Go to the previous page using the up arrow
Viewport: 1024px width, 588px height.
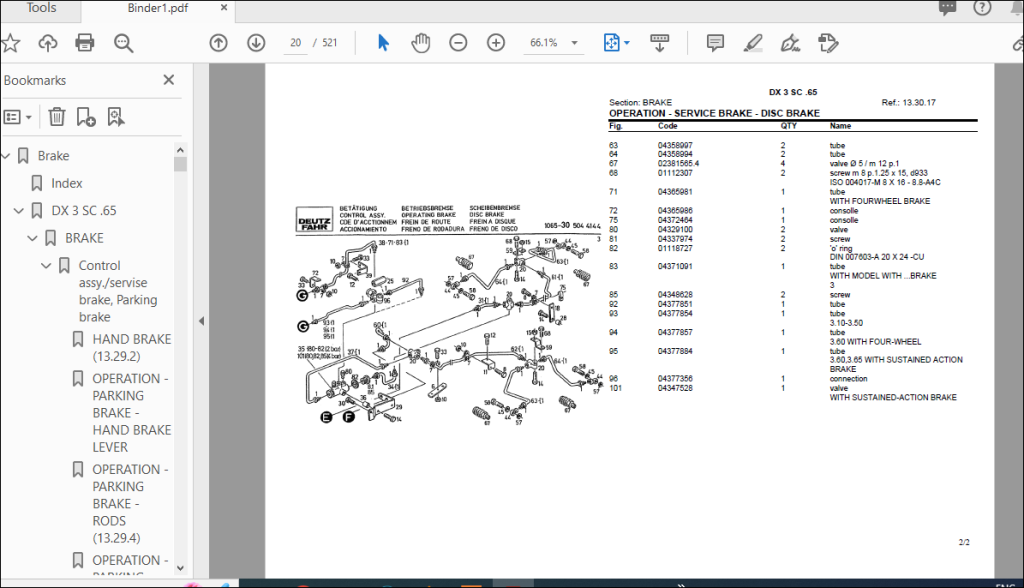[x=218, y=43]
